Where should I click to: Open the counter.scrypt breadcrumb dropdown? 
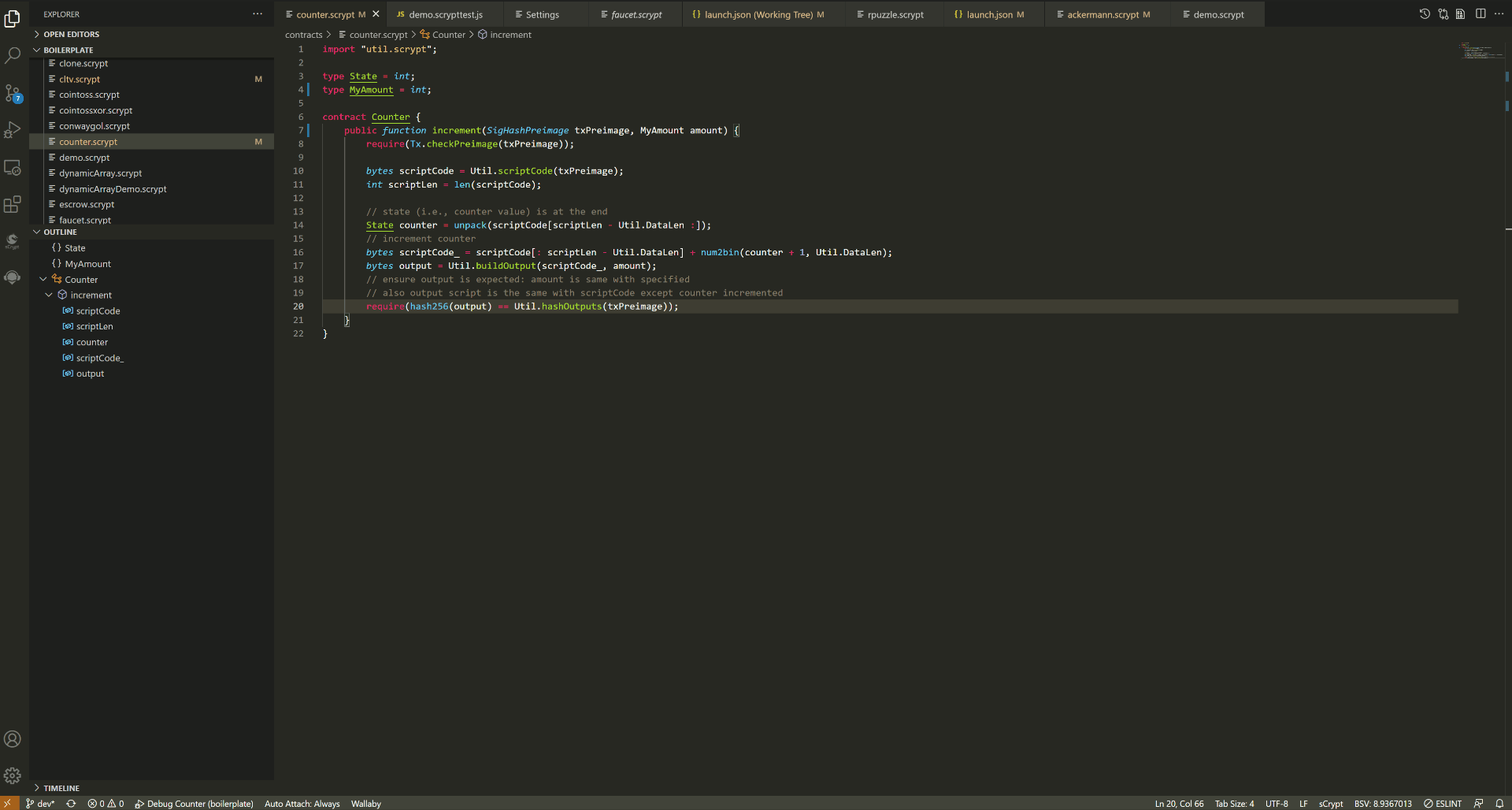[x=372, y=35]
